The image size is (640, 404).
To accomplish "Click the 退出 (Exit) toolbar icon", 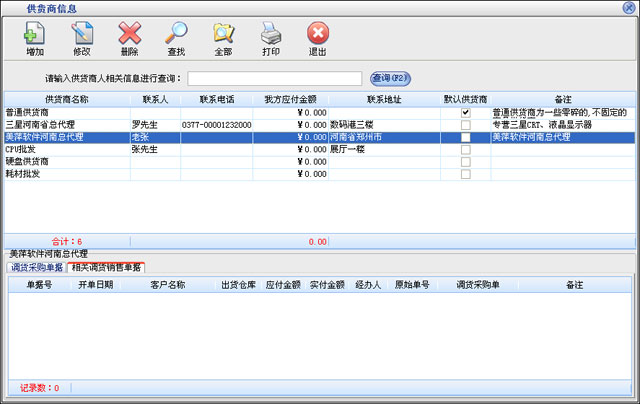I will [x=317, y=39].
